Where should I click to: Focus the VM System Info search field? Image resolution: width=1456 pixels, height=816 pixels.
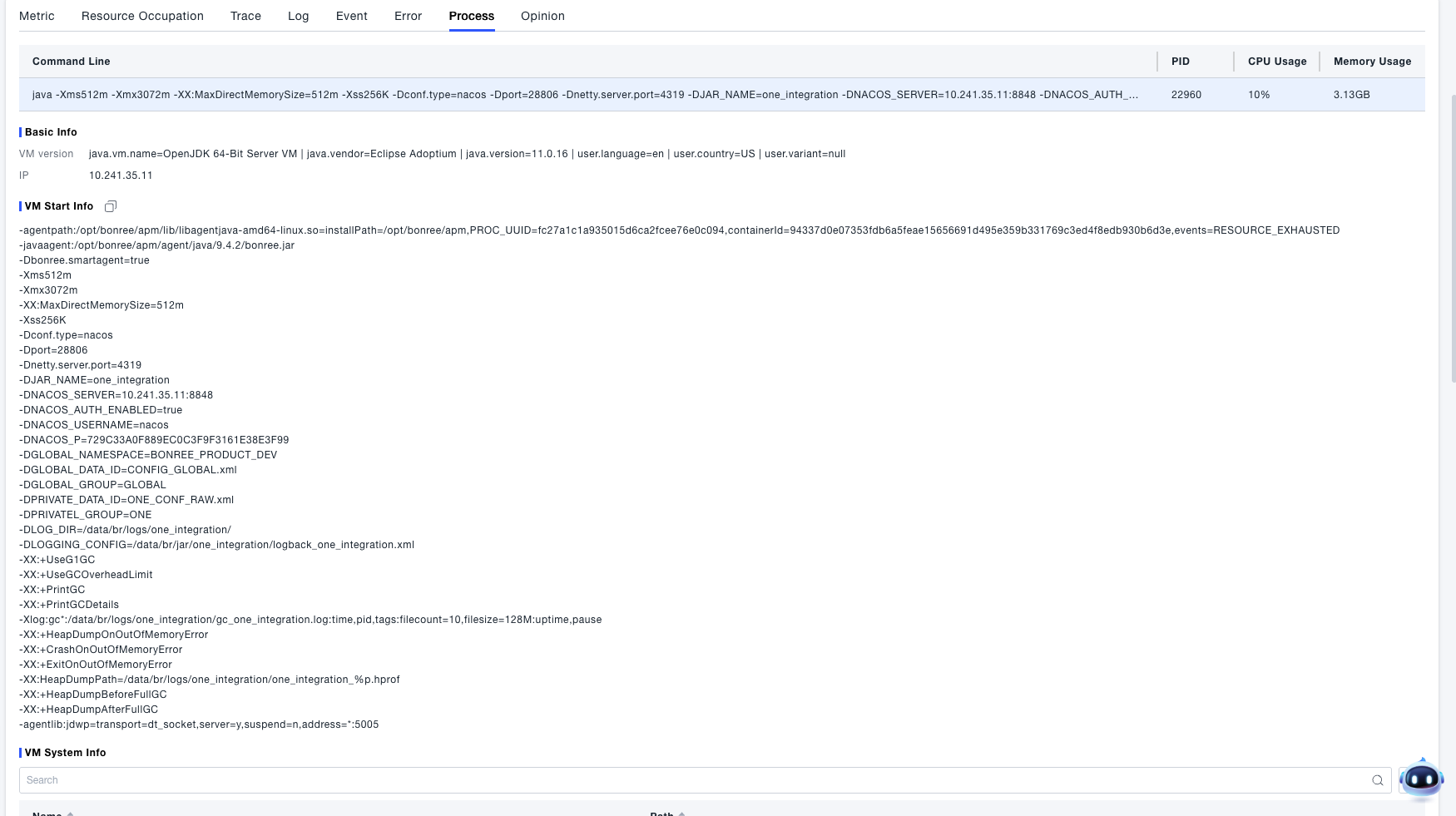pos(691,780)
